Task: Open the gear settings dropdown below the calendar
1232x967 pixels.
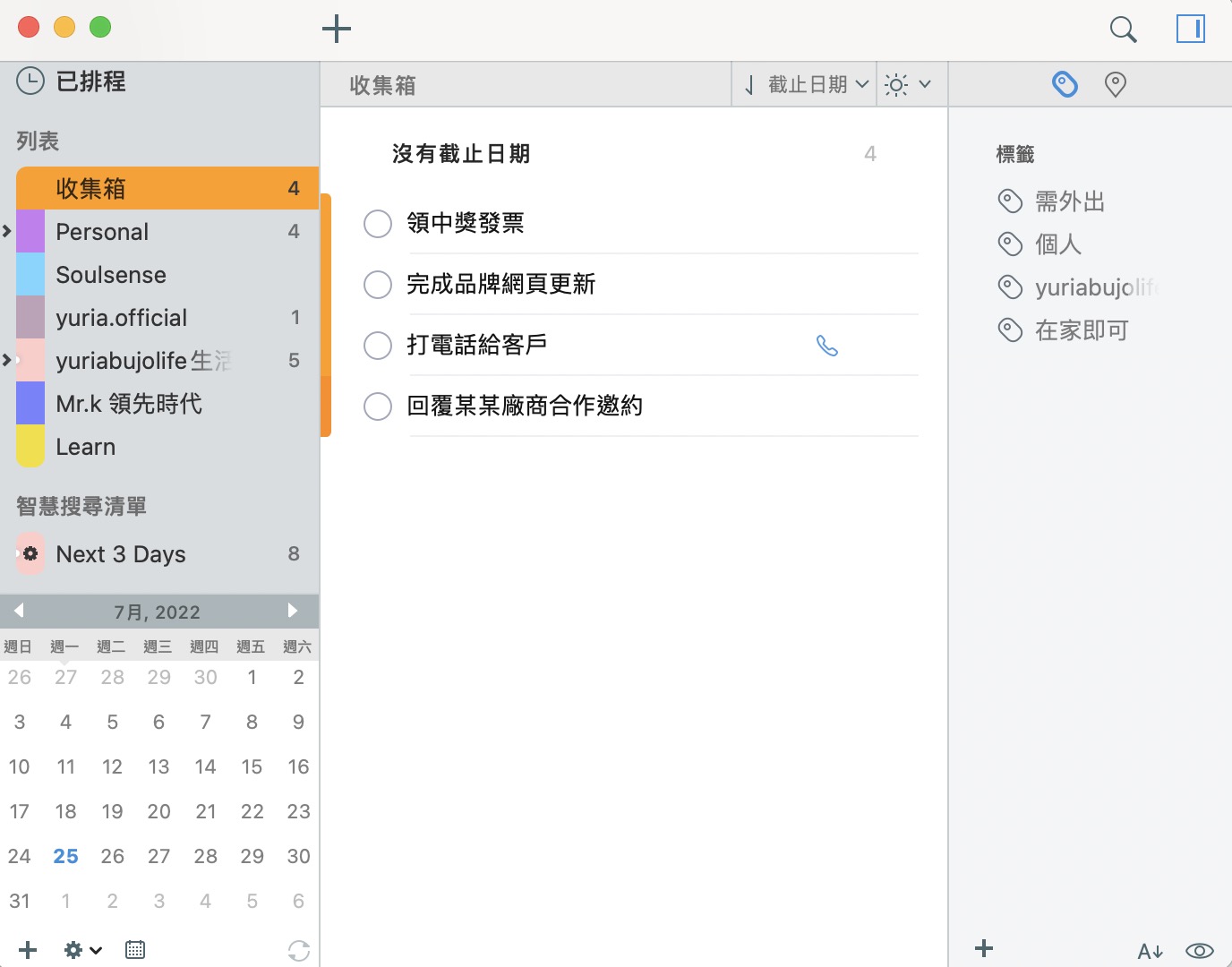Action: point(82,950)
